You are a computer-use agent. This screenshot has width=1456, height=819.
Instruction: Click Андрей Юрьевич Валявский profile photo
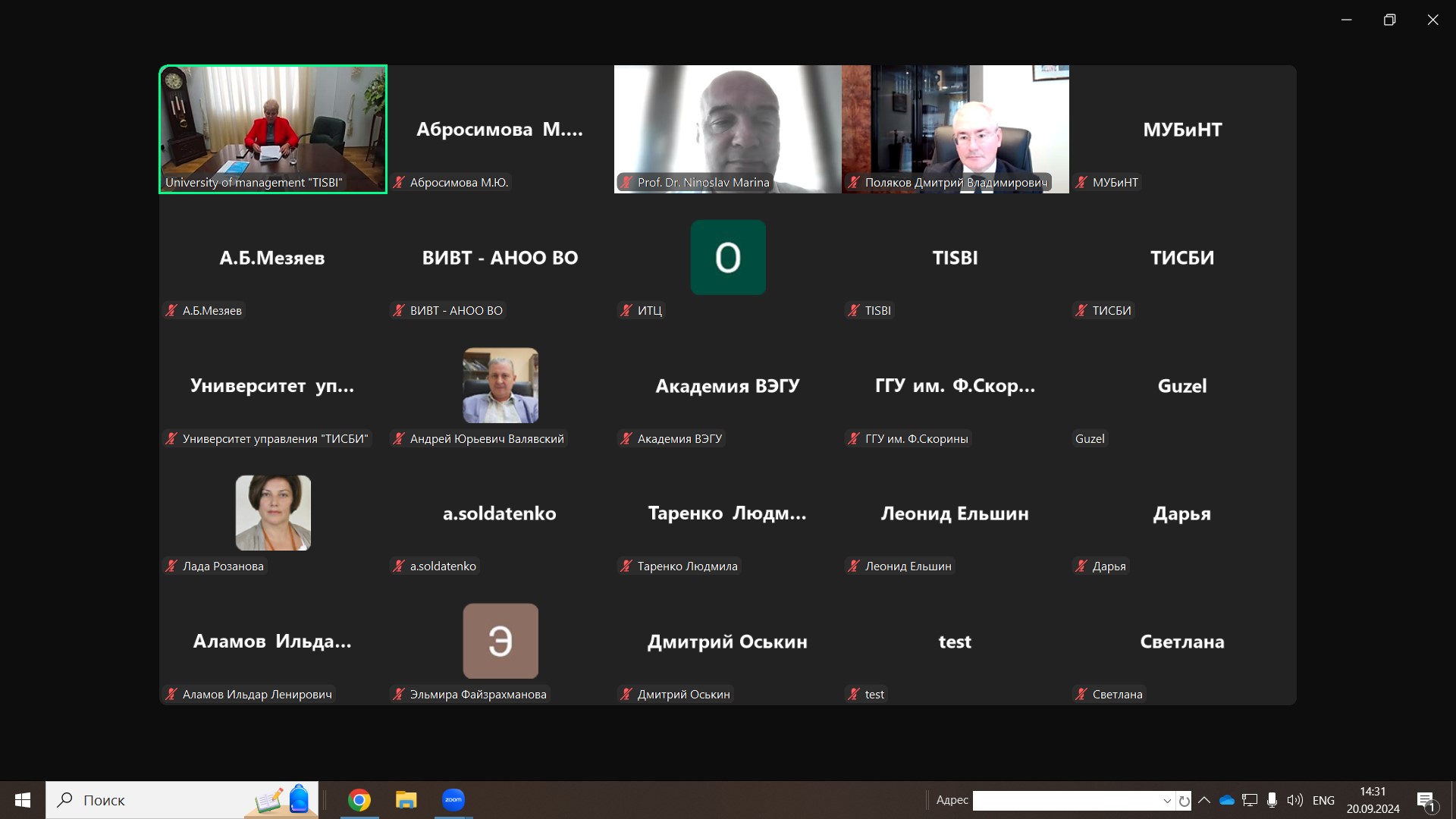[x=500, y=385]
